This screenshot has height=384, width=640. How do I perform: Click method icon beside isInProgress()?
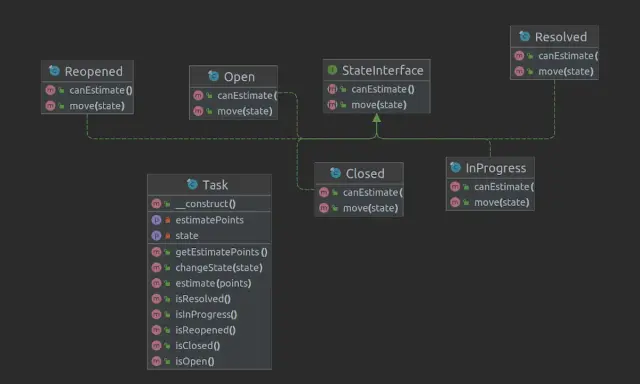[156, 314]
